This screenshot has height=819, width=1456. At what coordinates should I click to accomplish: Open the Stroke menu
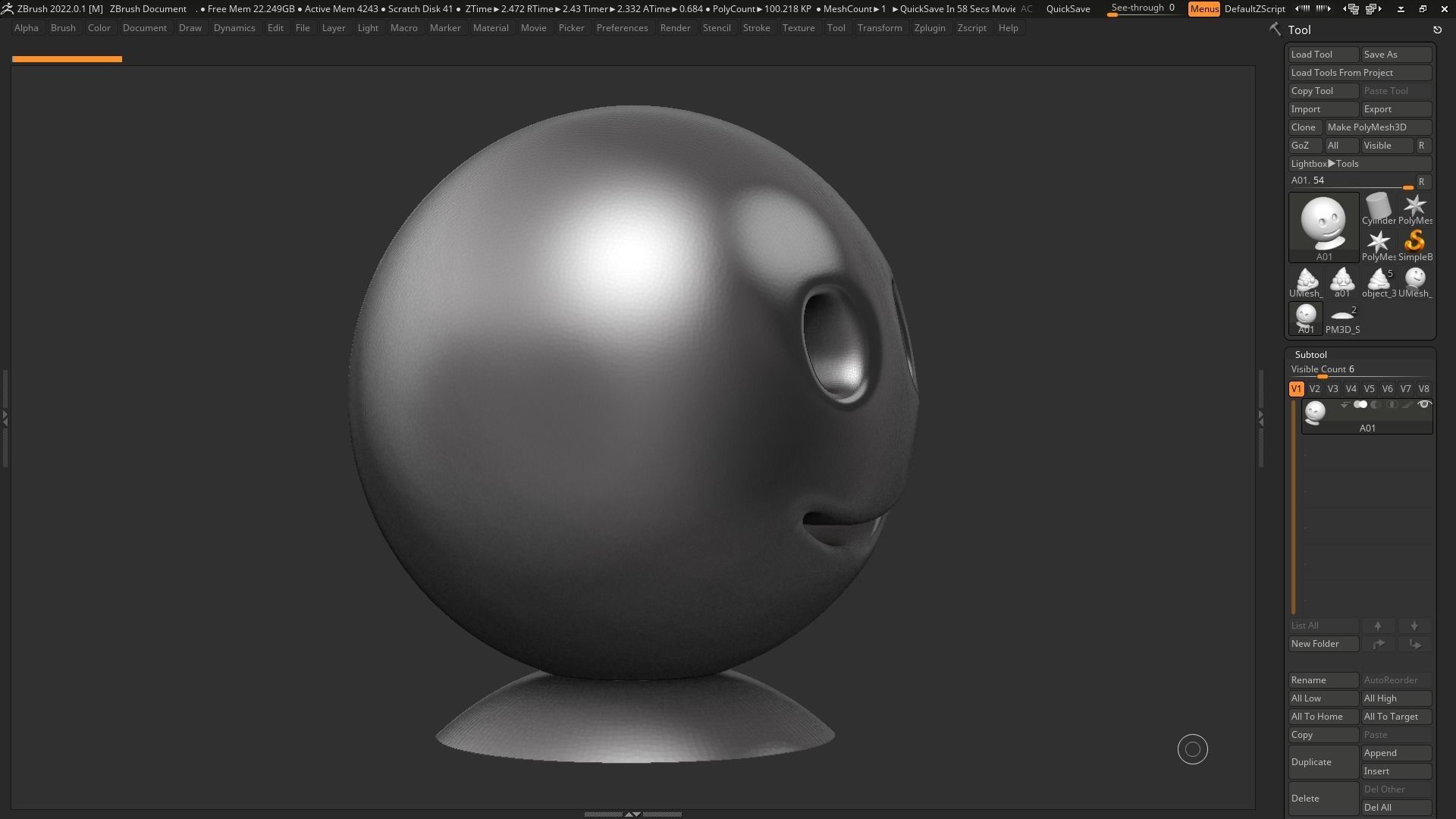[x=756, y=28]
